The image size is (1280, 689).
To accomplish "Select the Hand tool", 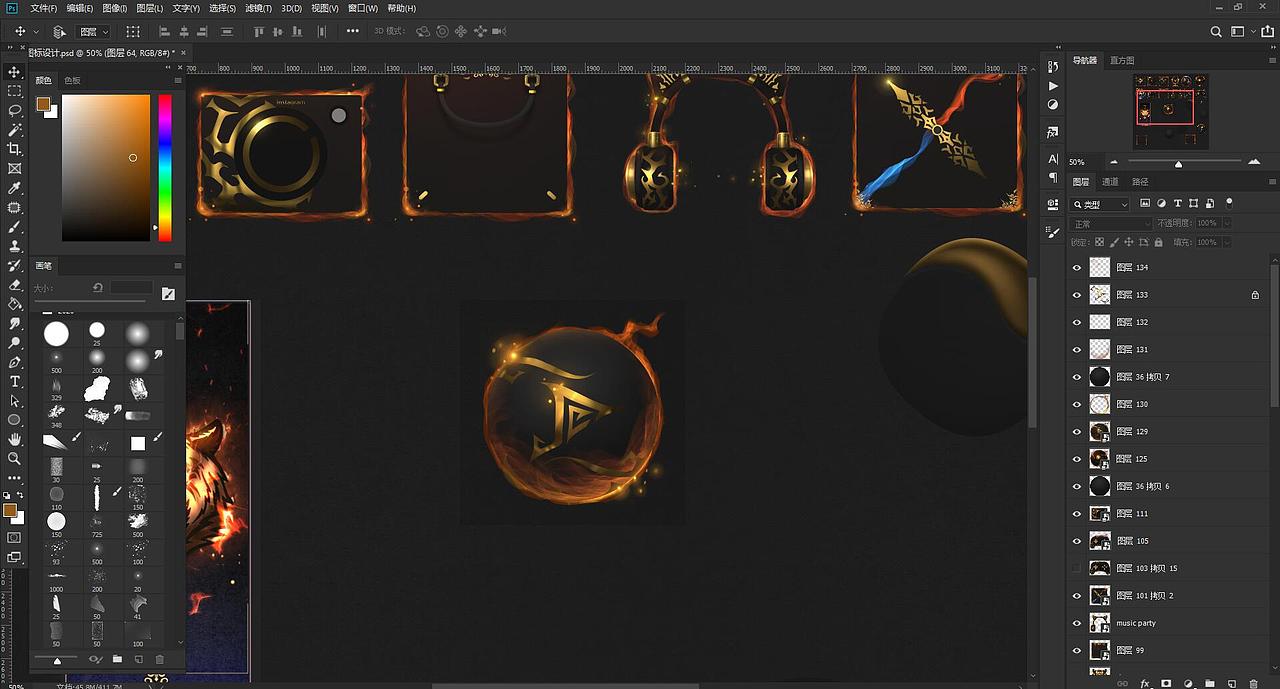I will 15,439.
